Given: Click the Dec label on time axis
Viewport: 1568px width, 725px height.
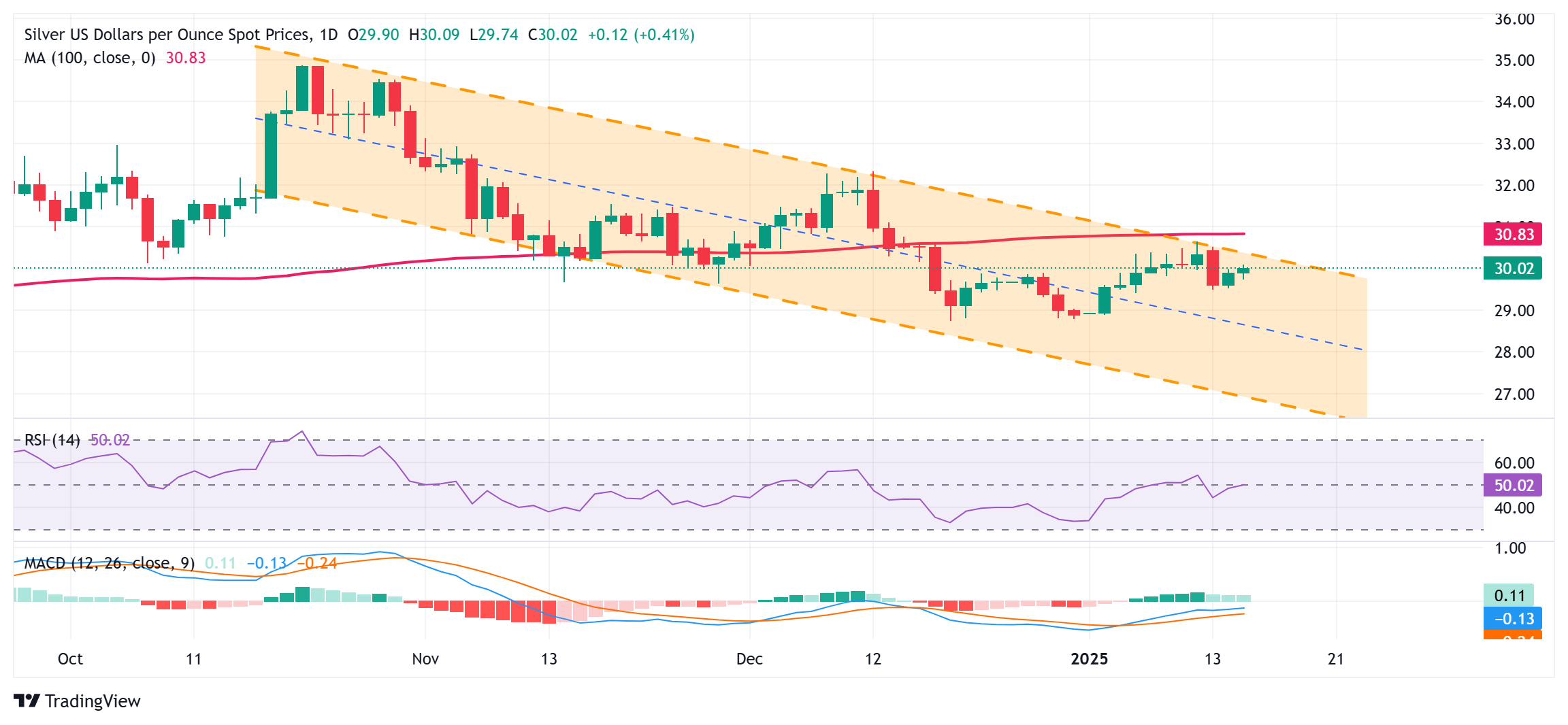Looking at the screenshot, I should pos(749,659).
